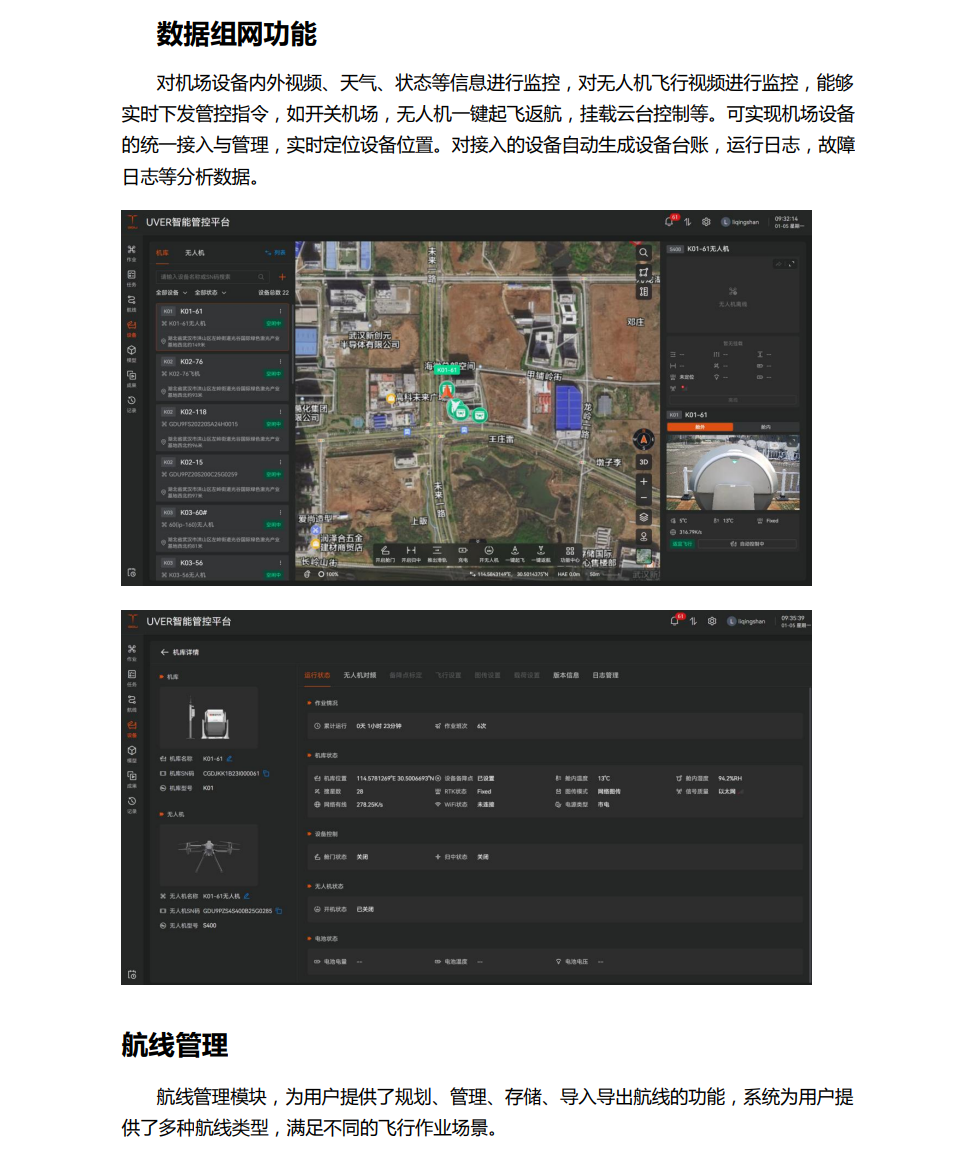Open the 日志管理 tab in 机库详情
The height and width of the screenshot is (1155, 955).
[x=605, y=675]
